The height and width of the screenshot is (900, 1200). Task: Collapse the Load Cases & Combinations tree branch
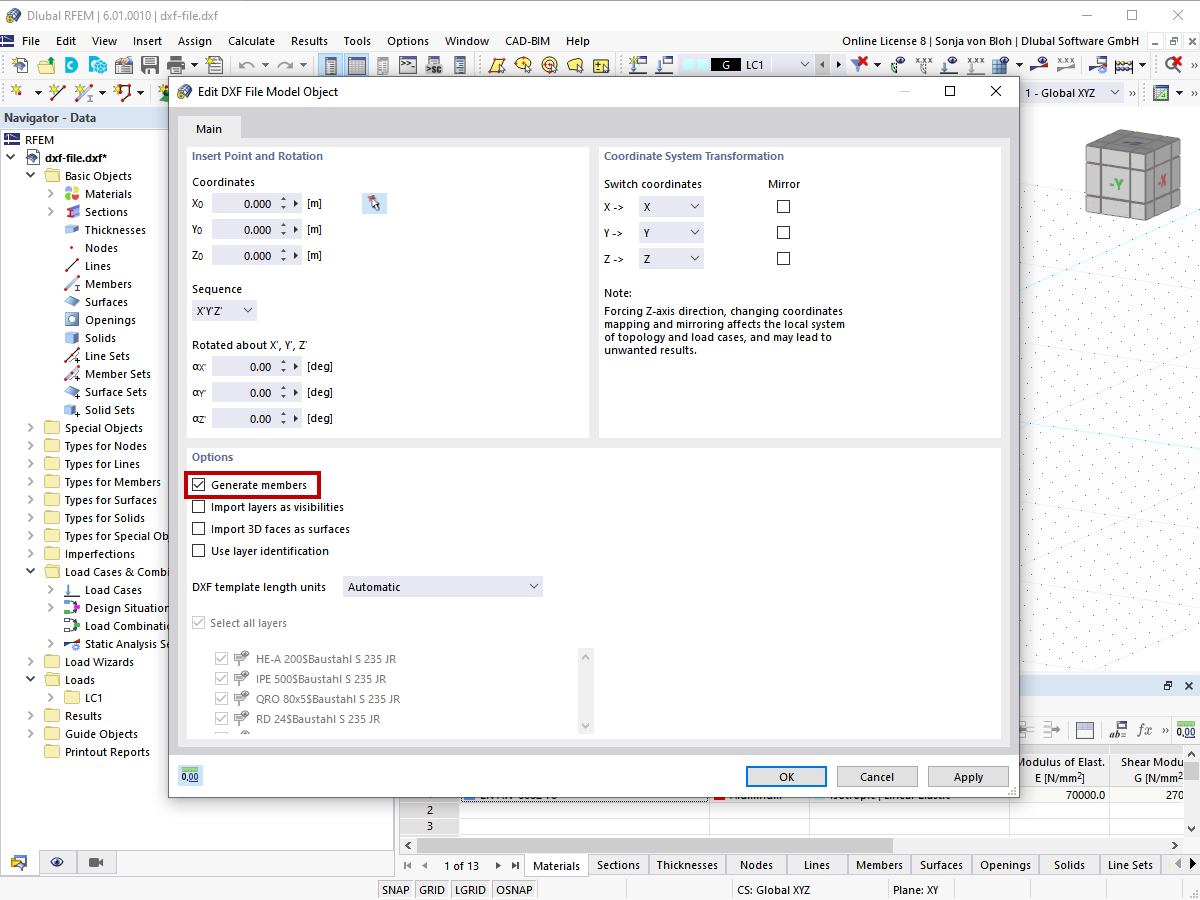pos(30,571)
